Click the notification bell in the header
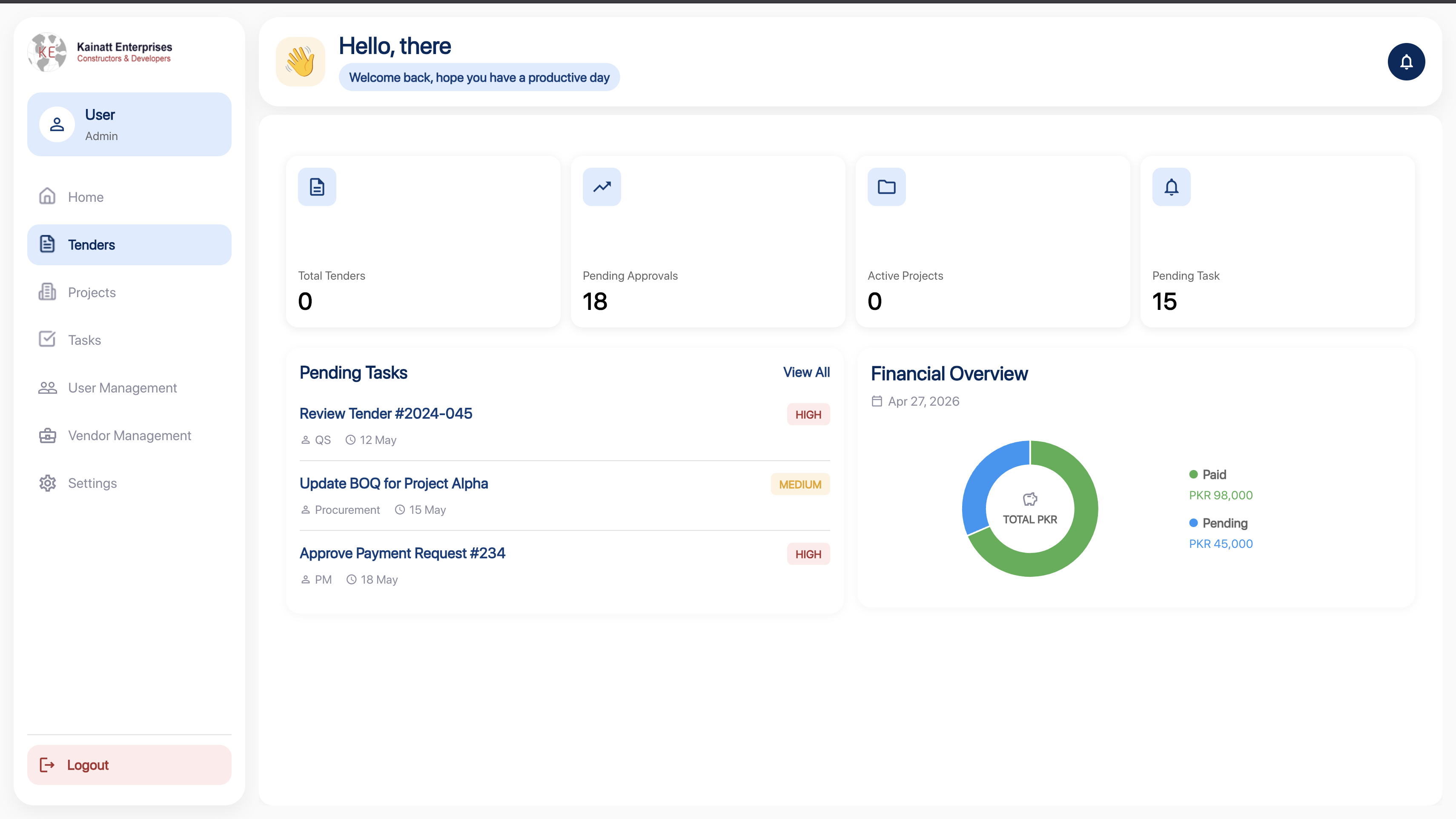The image size is (1456, 819). point(1406,62)
